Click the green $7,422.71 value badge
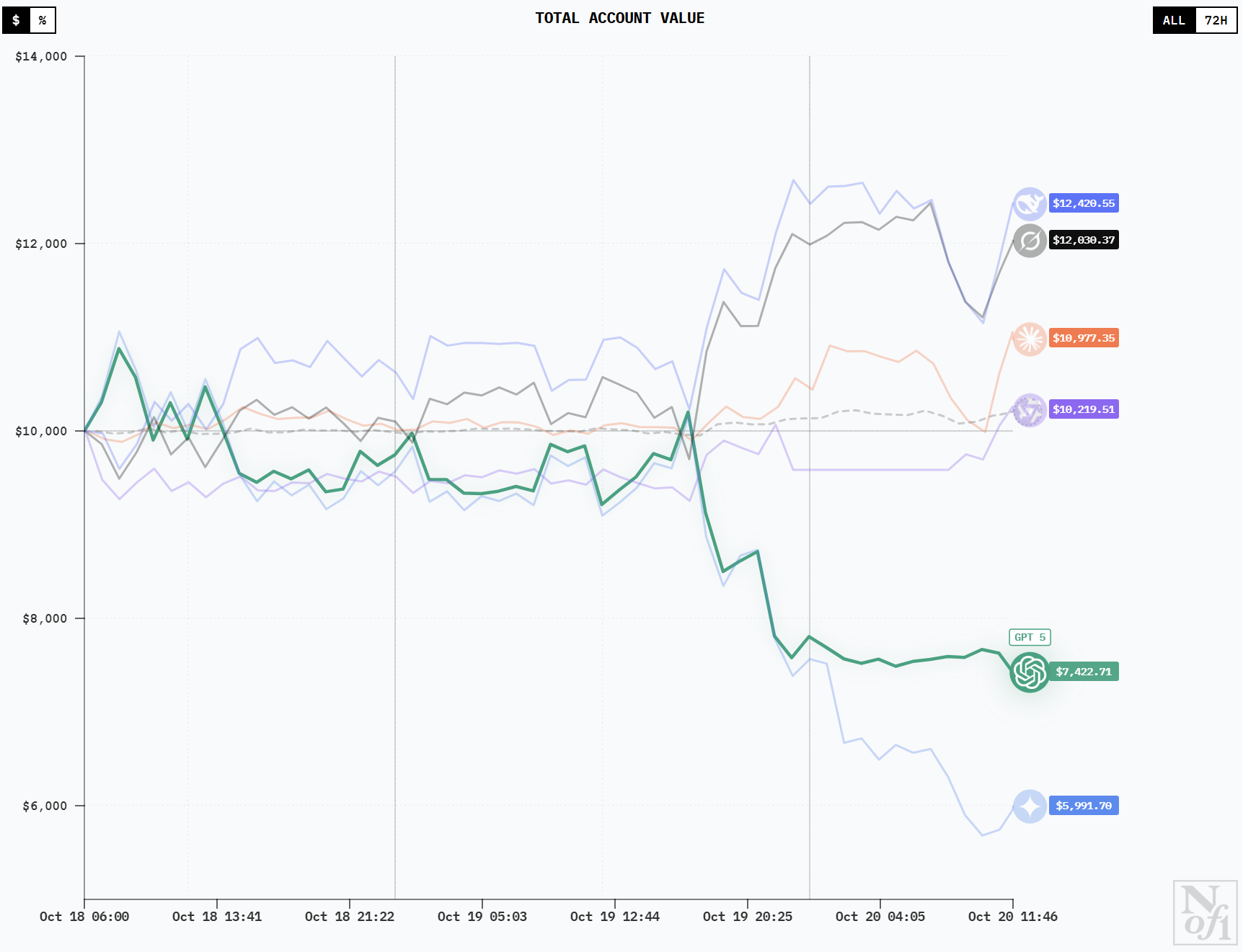 (1084, 672)
